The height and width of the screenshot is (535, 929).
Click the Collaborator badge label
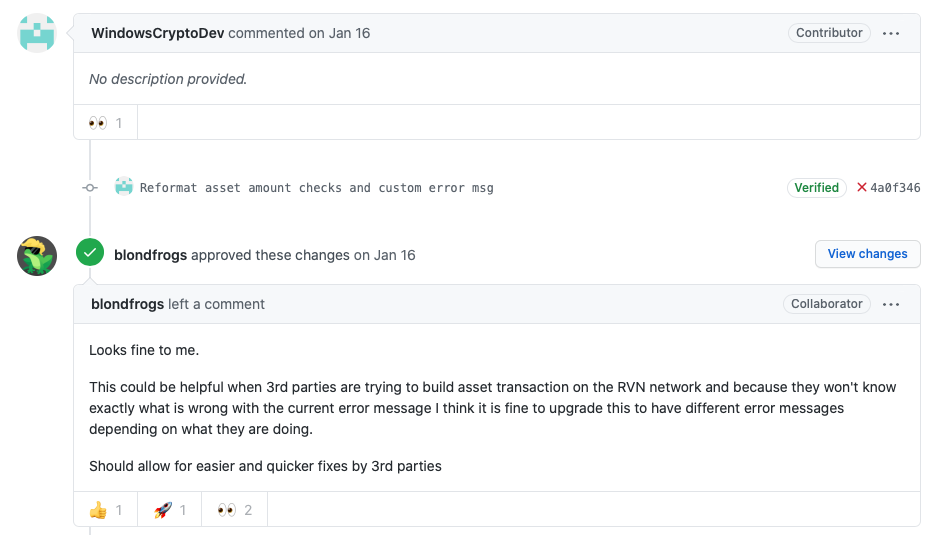(x=826, y=304)
